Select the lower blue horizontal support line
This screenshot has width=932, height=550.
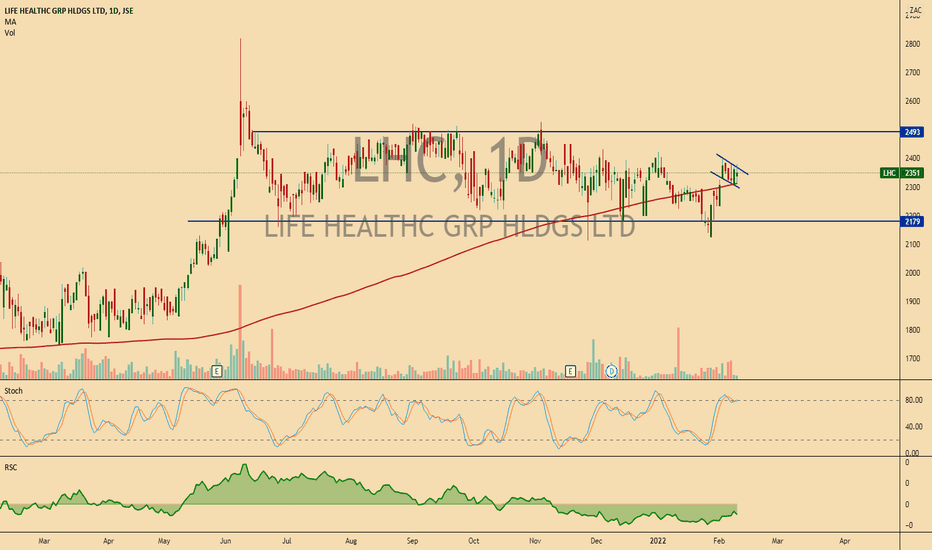pyautogui.click(x=543, y=221)
